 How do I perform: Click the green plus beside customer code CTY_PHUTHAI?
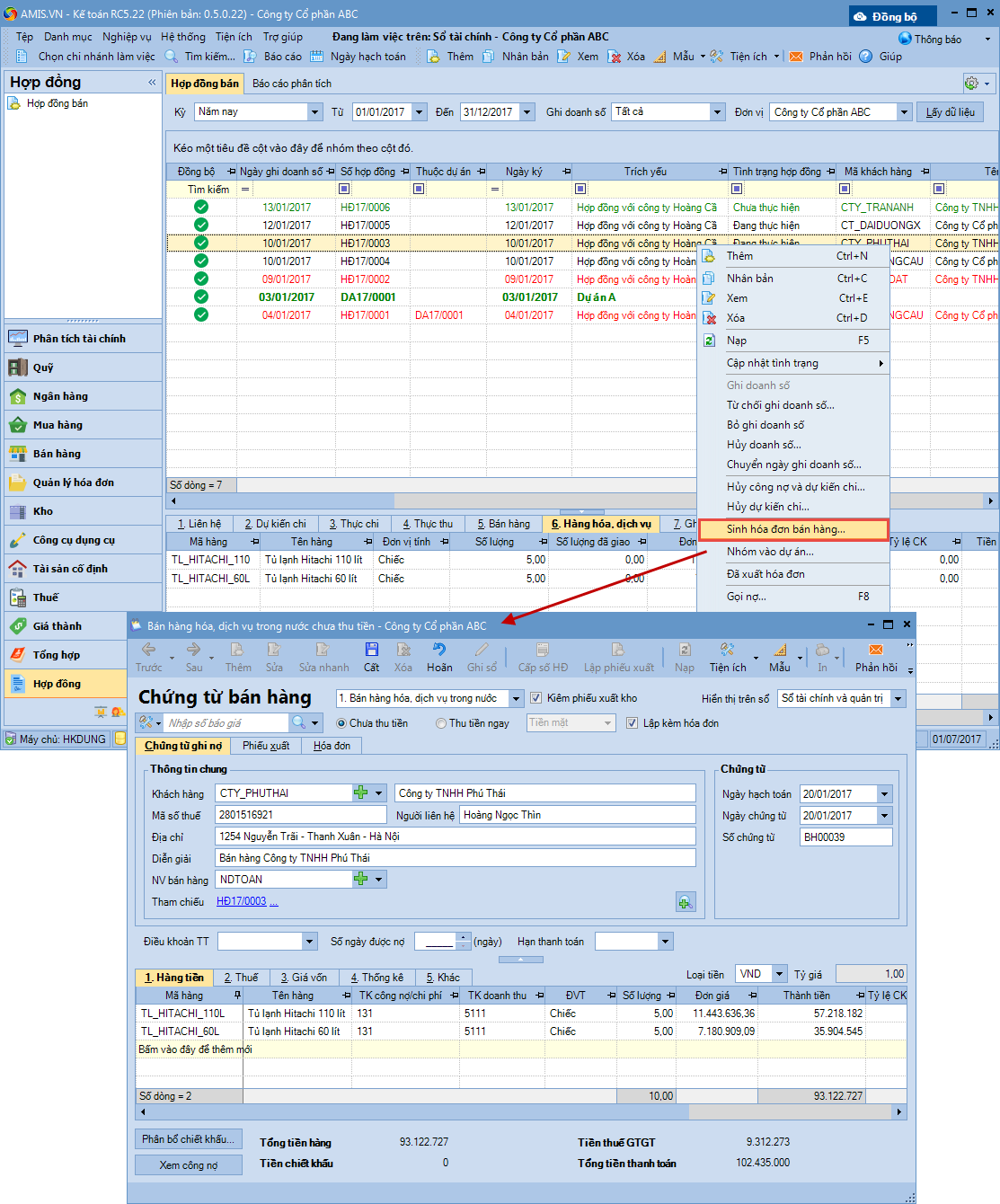[360, 793]
